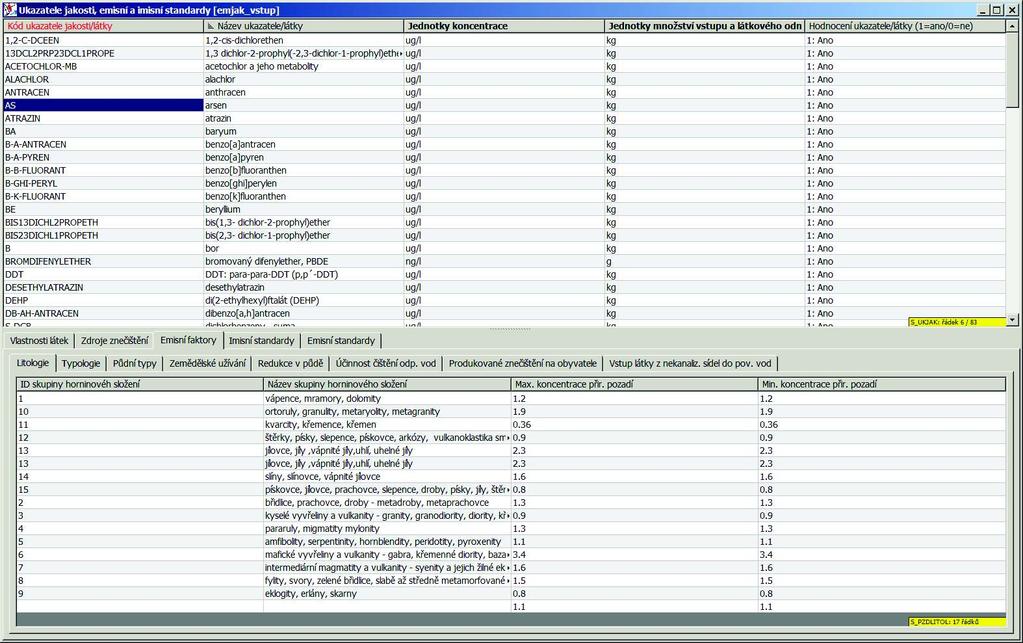Click 'ortoruly, granulity, metaryolity, metagranity' cell
This screenshot has width=1023, height=643.
(x=387, y=411)
